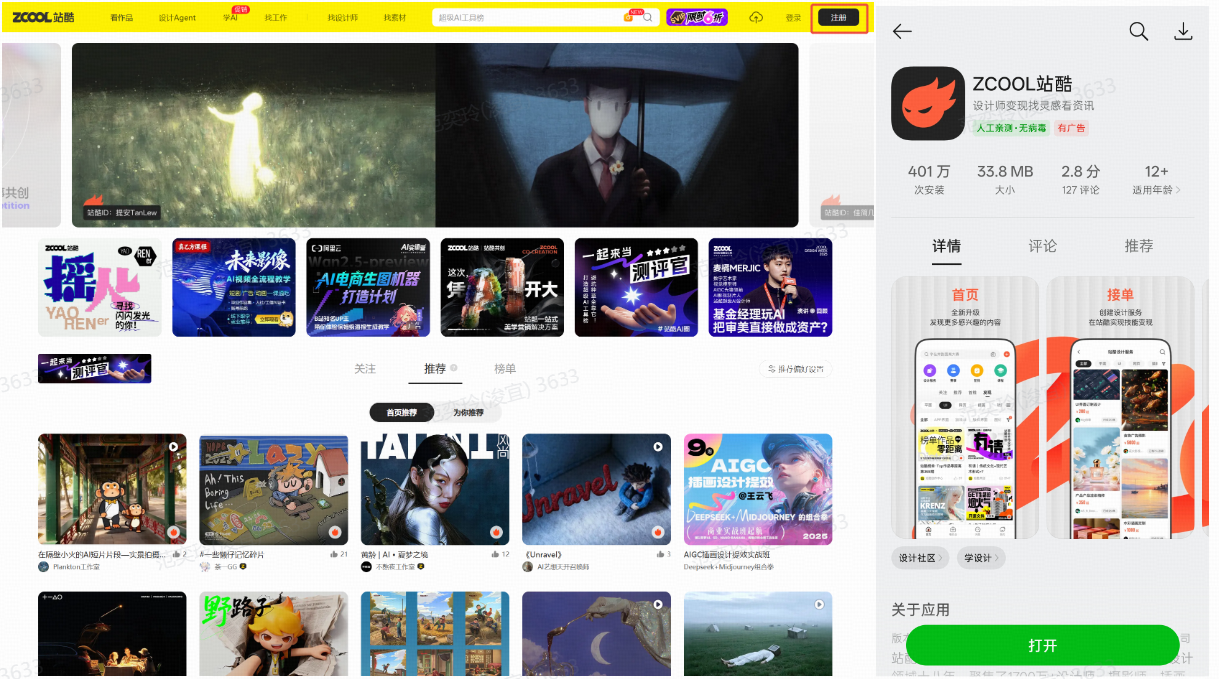Open the 一起来当测评官 large promo card
The height and width of the screenshot is (679, 1219).
[x=636, y=287]
